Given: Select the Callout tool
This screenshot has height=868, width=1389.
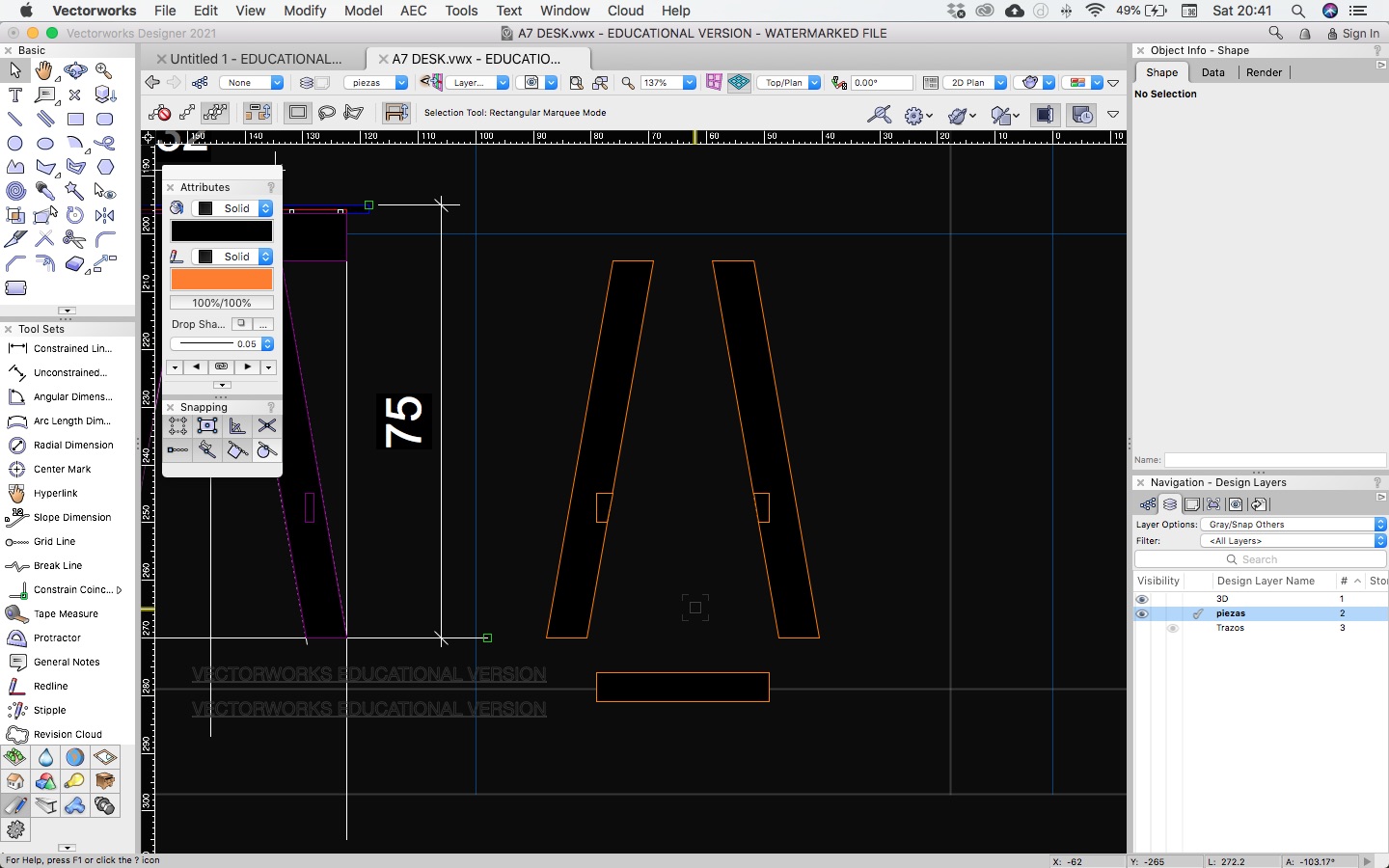Looking at the screenshot, I should tap(44, 95).
